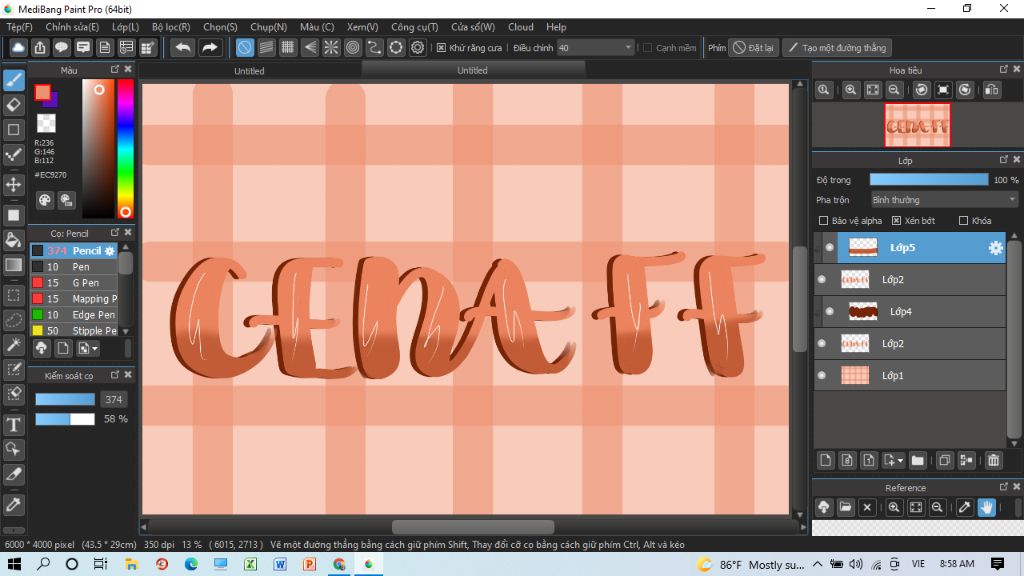Adjust the Độ trong opacity slider
The image size is (1024, 576).
click(929, 180)
